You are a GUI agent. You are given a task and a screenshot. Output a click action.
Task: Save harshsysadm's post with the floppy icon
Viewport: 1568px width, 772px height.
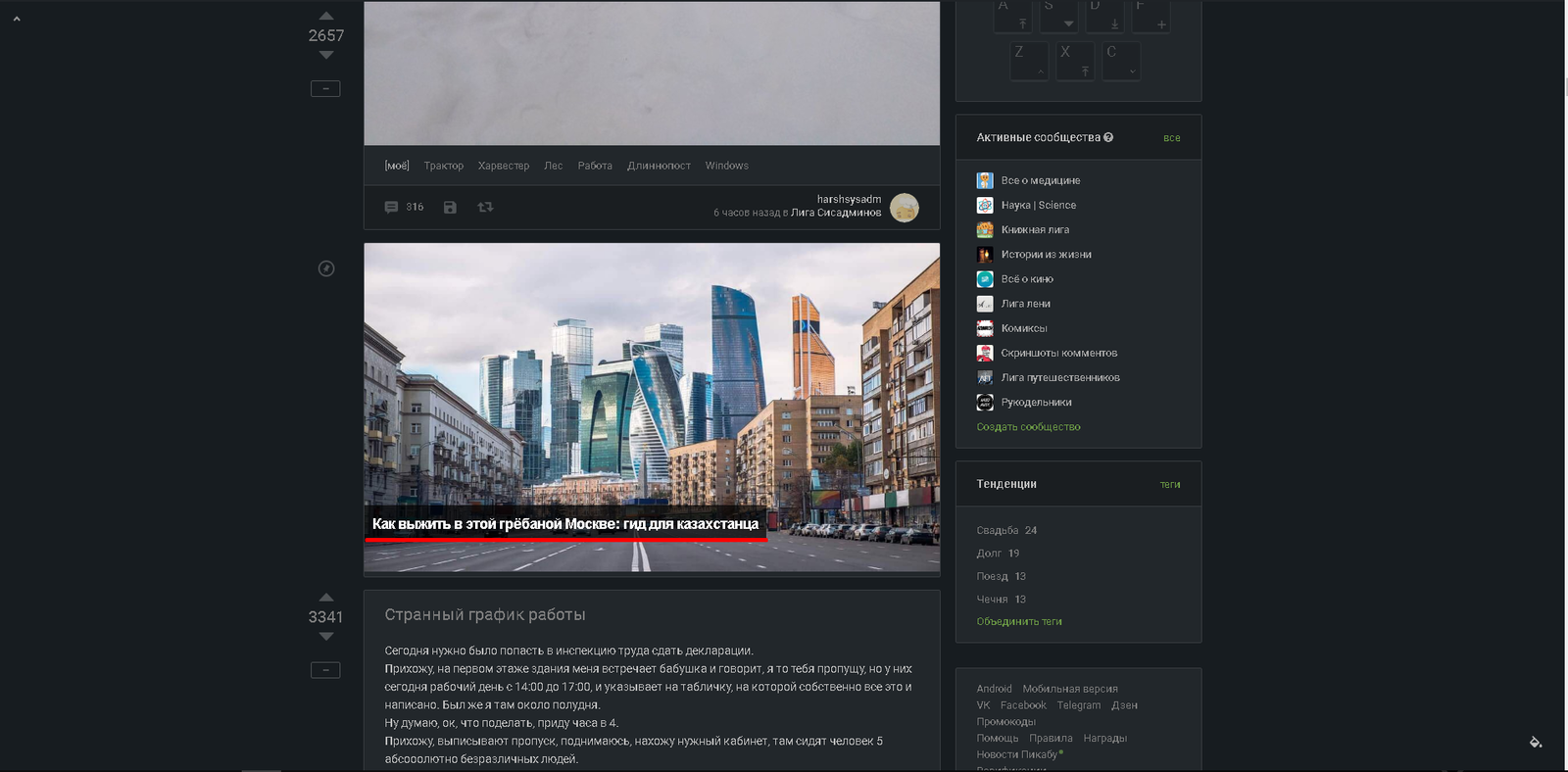(x=450, y=207)
